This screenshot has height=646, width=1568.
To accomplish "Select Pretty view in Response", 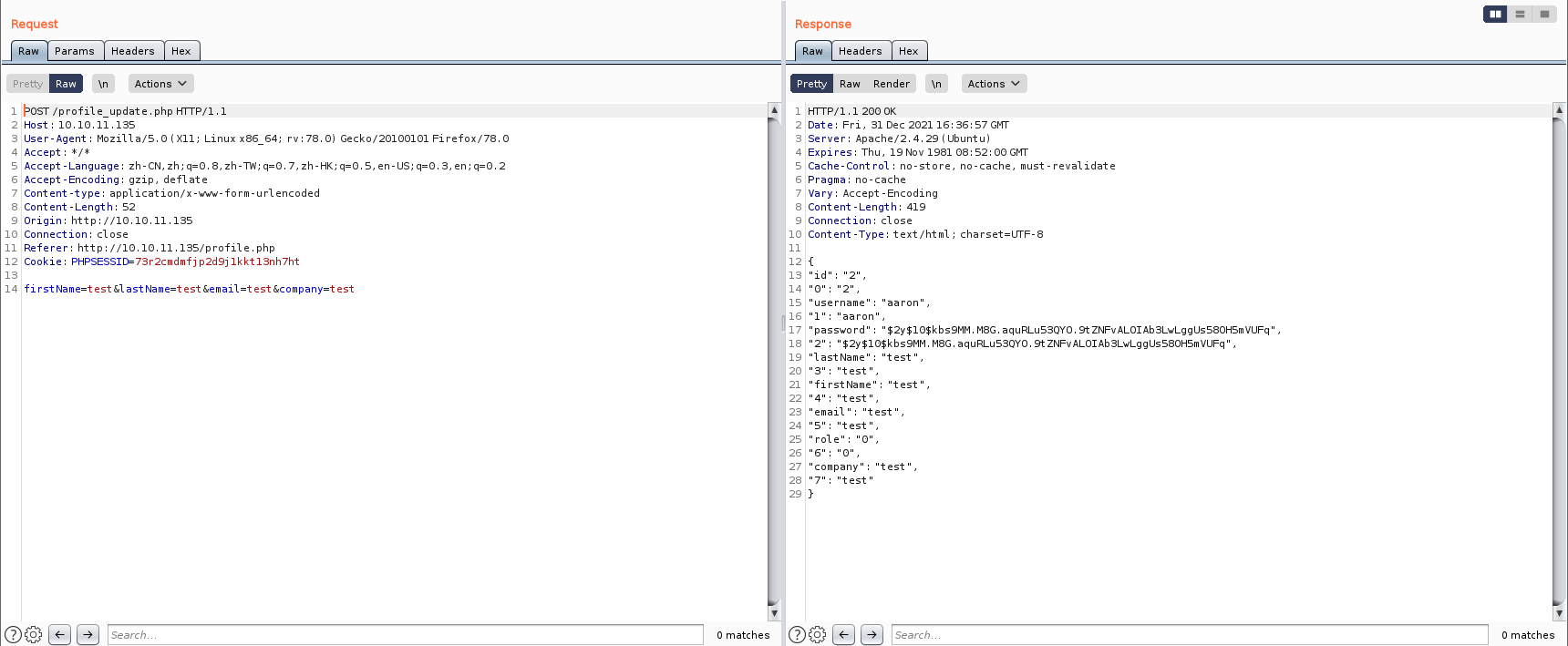I will tap(811, 84).
